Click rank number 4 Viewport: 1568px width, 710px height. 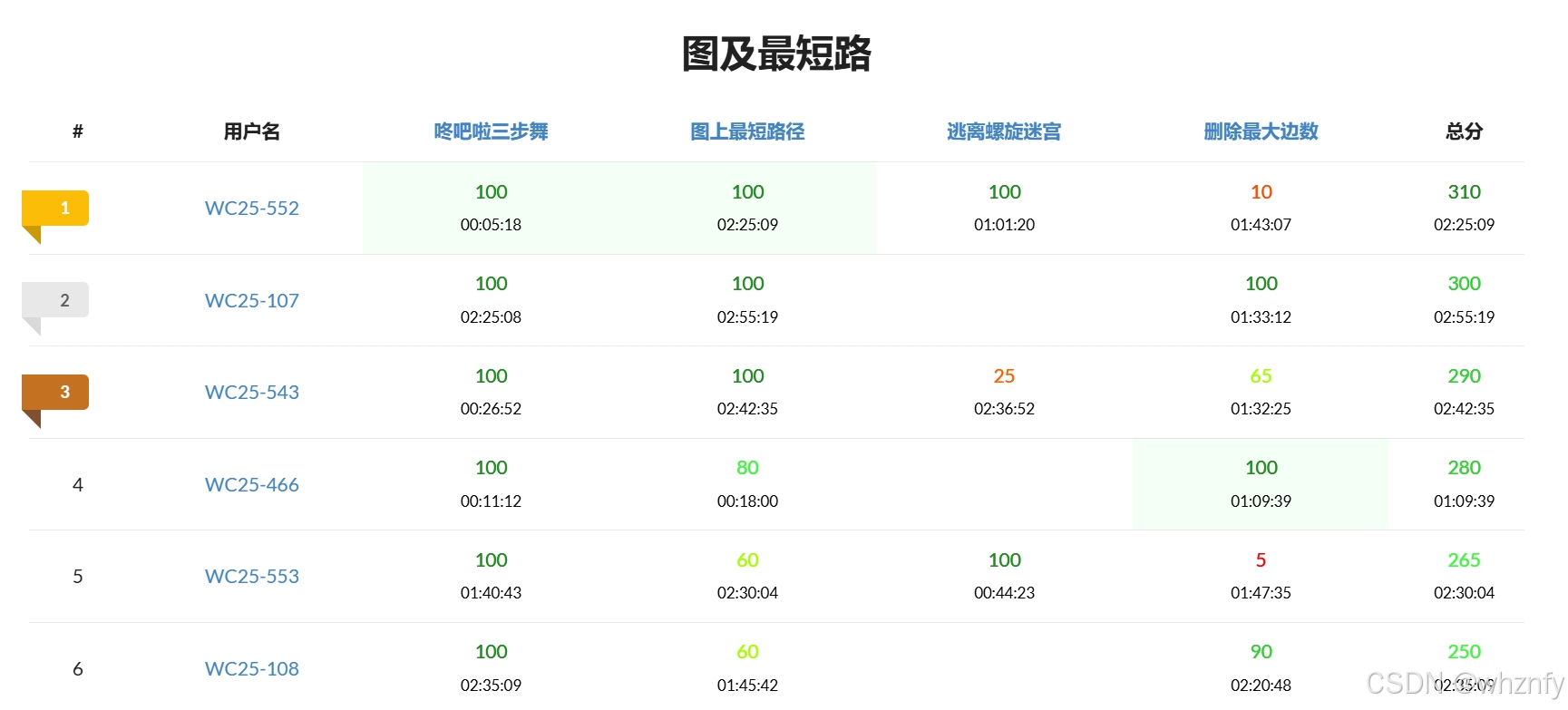click(x=78, y=485)
